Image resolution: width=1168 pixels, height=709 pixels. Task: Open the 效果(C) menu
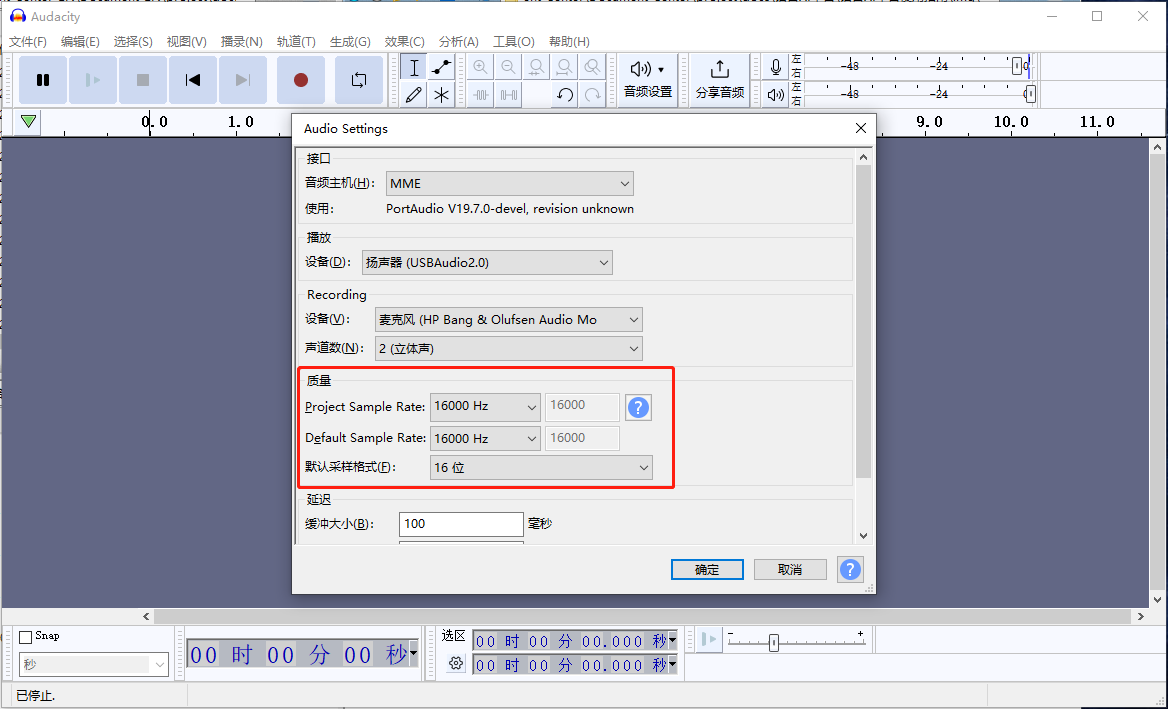click(404, 42)
